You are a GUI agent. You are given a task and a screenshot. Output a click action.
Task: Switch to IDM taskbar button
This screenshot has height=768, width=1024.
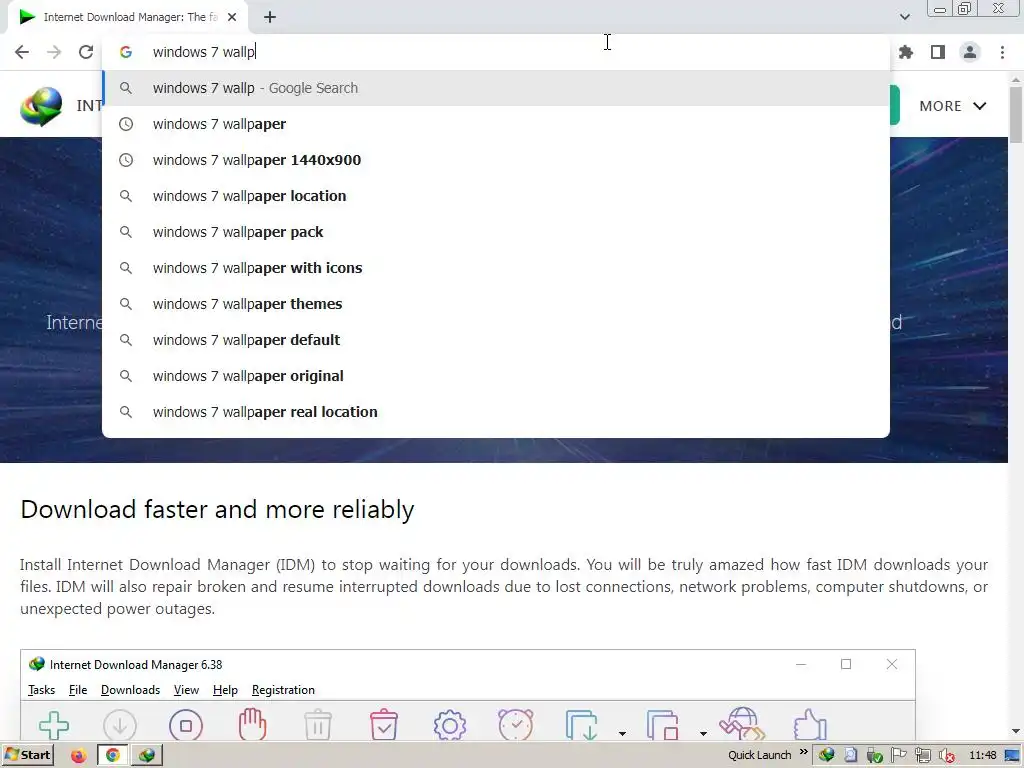tap(147, 756)
